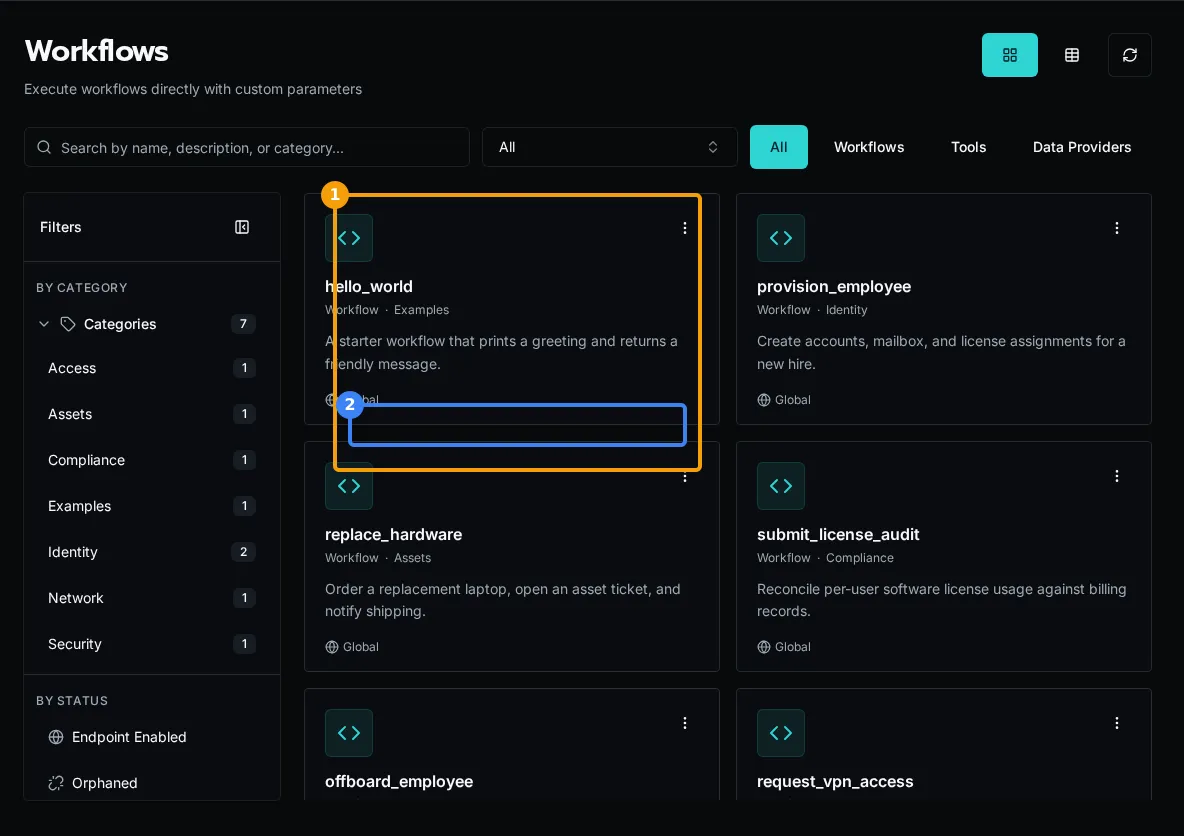Filter by Access category
This screenshot has width=1184, height=836.
point(152,369)
